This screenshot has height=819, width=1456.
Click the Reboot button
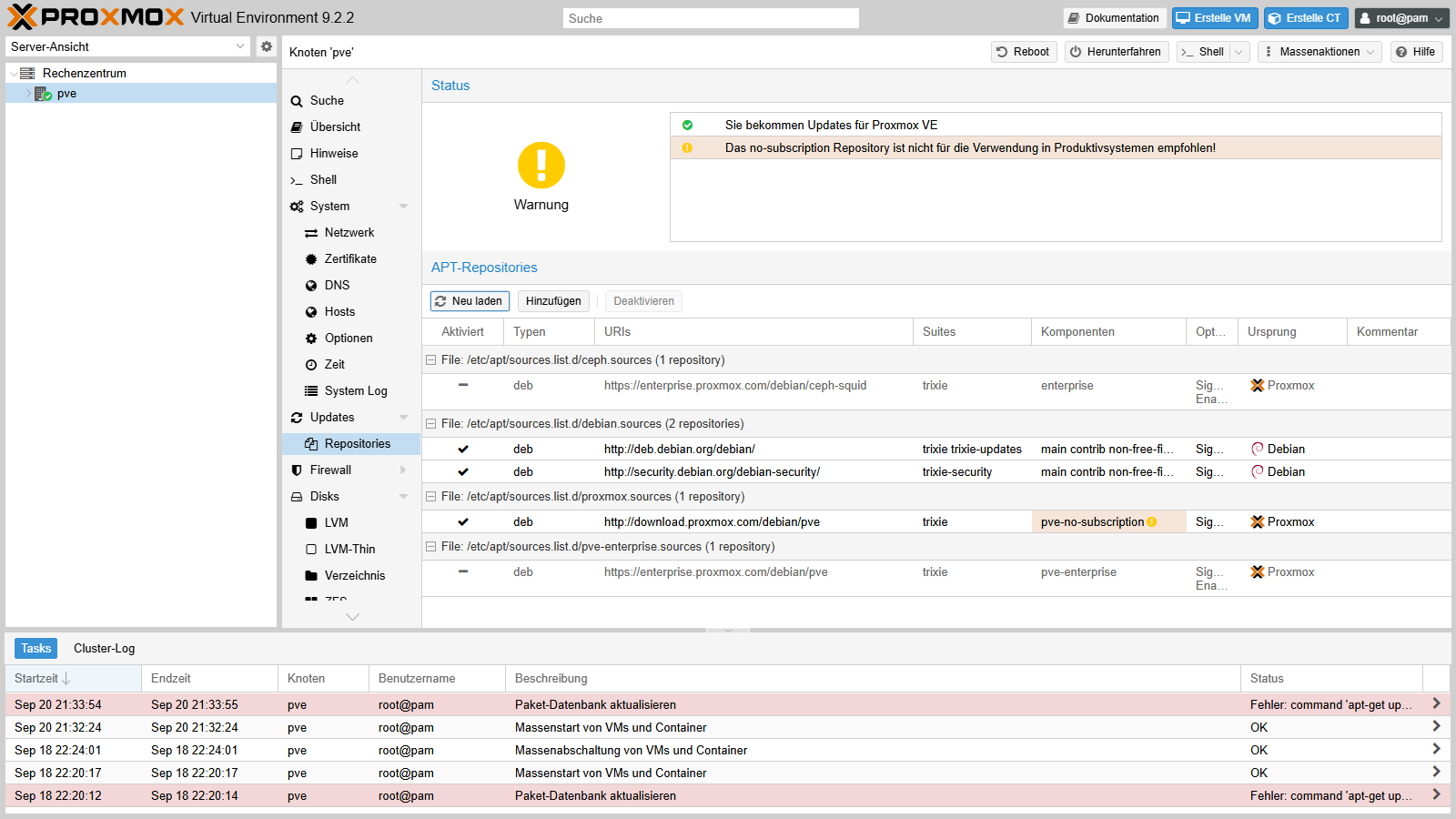(x=1024, y=52)
